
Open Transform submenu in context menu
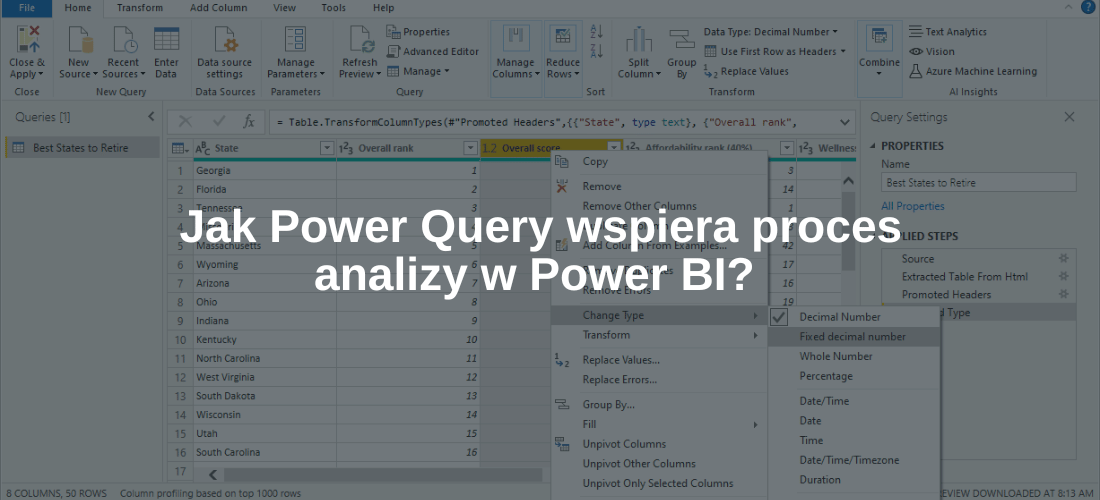(x=659, y=335)
